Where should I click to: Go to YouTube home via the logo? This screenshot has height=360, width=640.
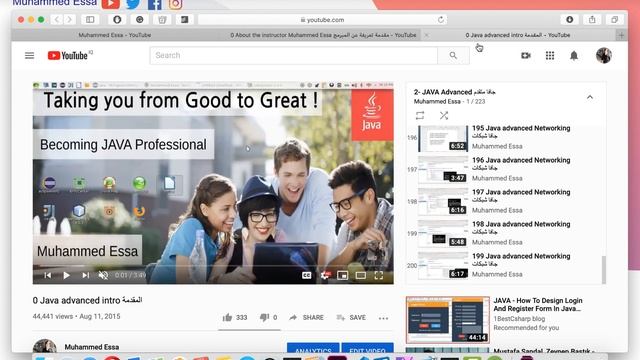[x=68, y=56]
